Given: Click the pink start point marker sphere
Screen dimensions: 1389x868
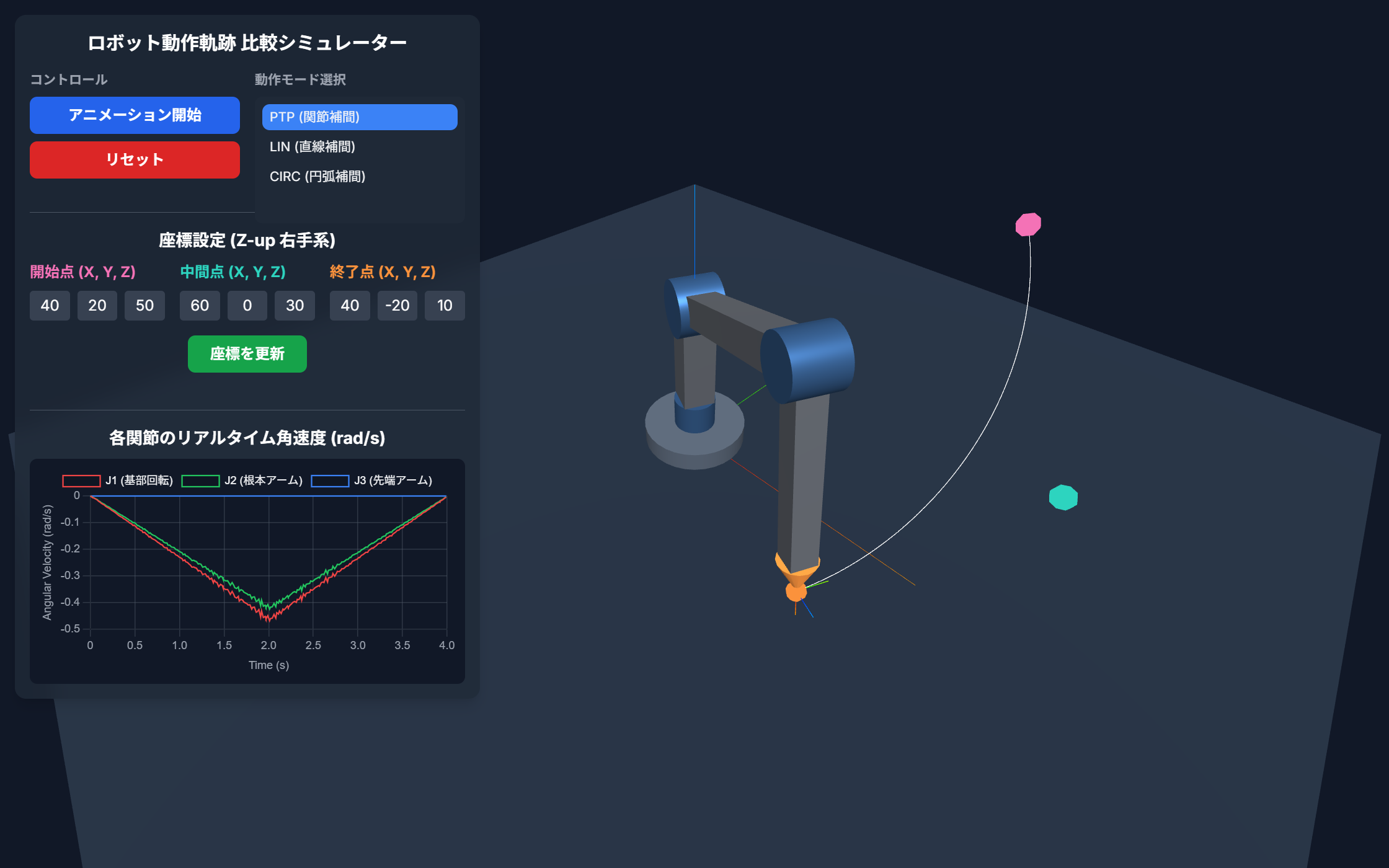Looking at the screenshot, I should tap(1028, 224).
